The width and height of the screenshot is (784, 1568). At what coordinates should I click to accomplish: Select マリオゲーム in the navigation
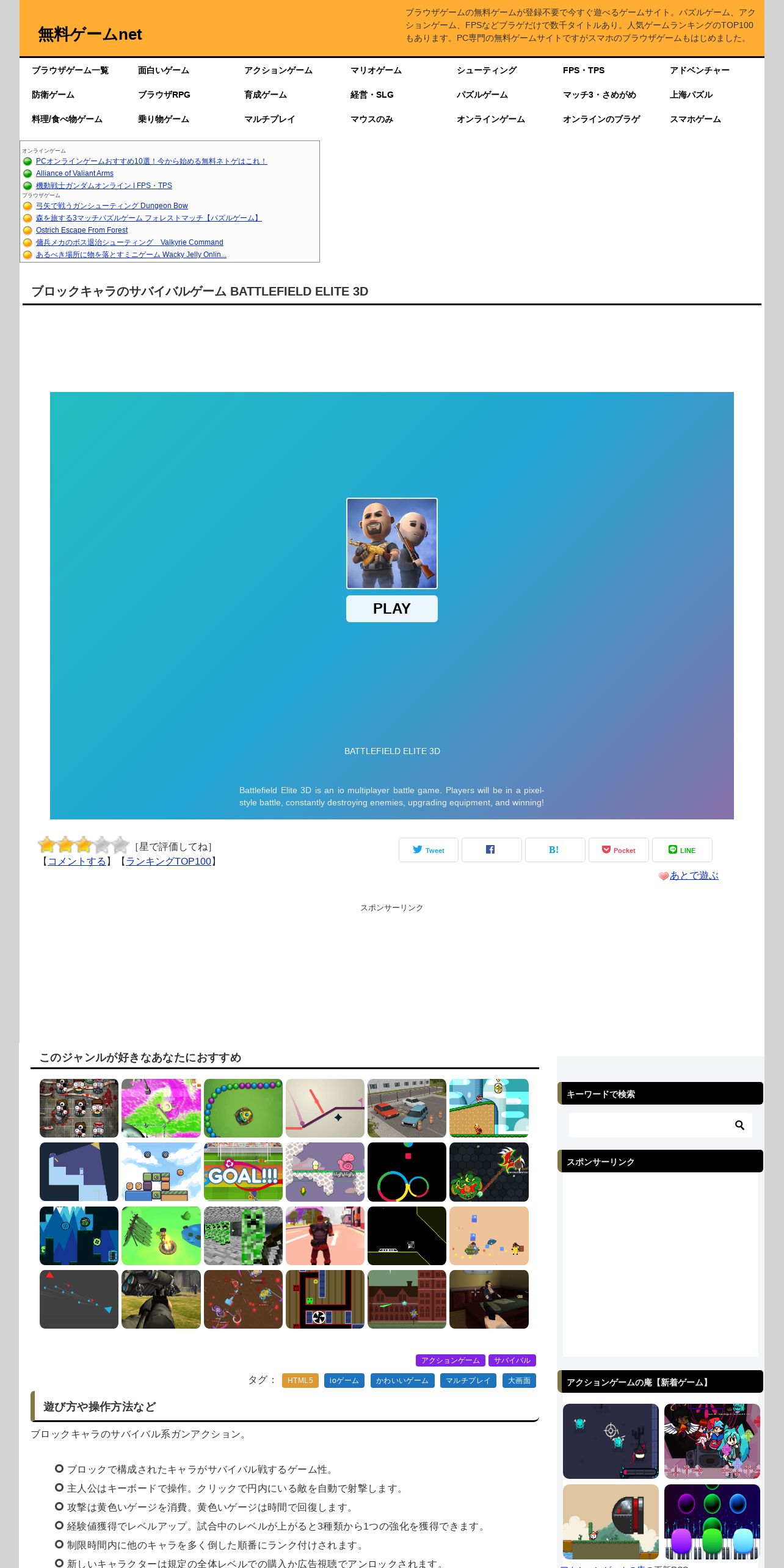(376, 70)
